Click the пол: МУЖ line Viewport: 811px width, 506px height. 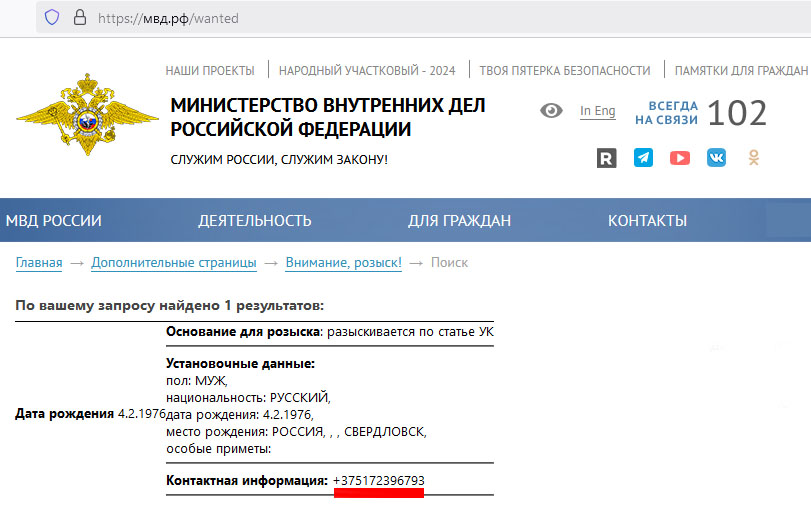[197, 381]
